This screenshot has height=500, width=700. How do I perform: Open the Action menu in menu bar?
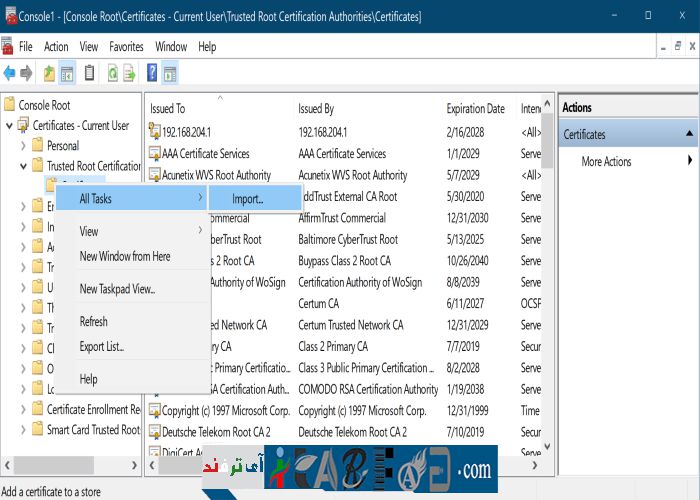pyautogui.click(x=56, y=47)
